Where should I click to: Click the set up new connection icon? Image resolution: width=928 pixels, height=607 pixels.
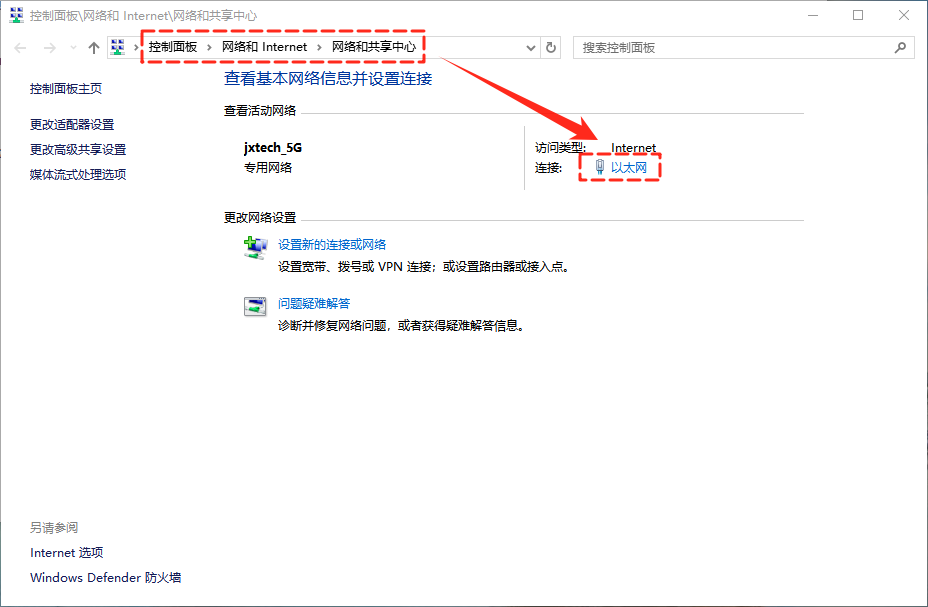point(255,247)
